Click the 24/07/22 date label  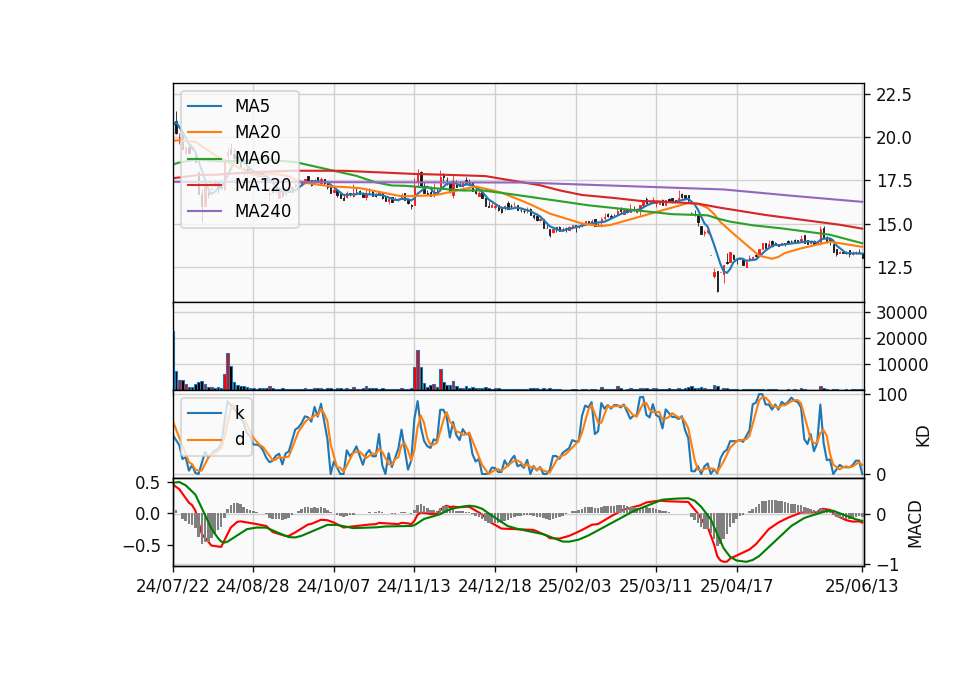click(x=173, y=586)
